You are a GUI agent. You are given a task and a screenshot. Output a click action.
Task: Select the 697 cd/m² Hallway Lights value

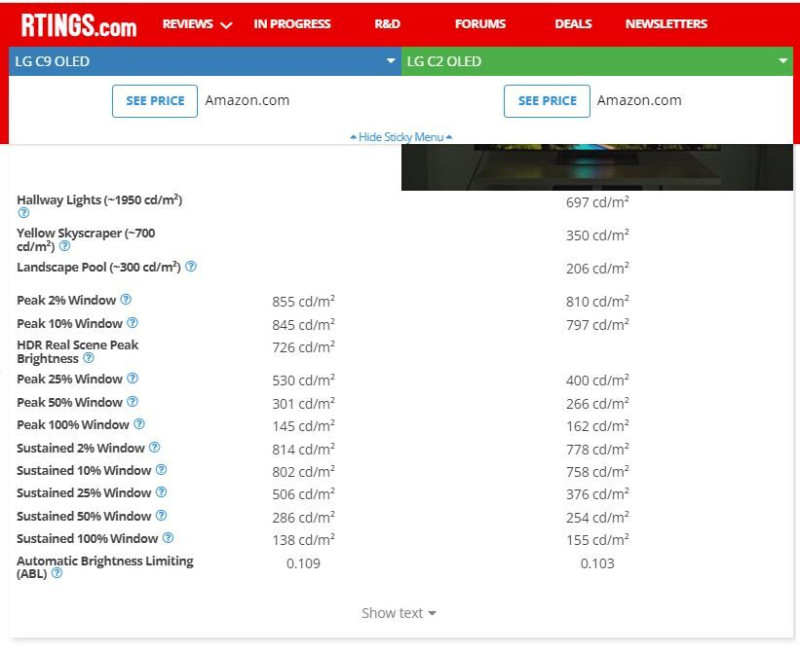tap(597, 202)
